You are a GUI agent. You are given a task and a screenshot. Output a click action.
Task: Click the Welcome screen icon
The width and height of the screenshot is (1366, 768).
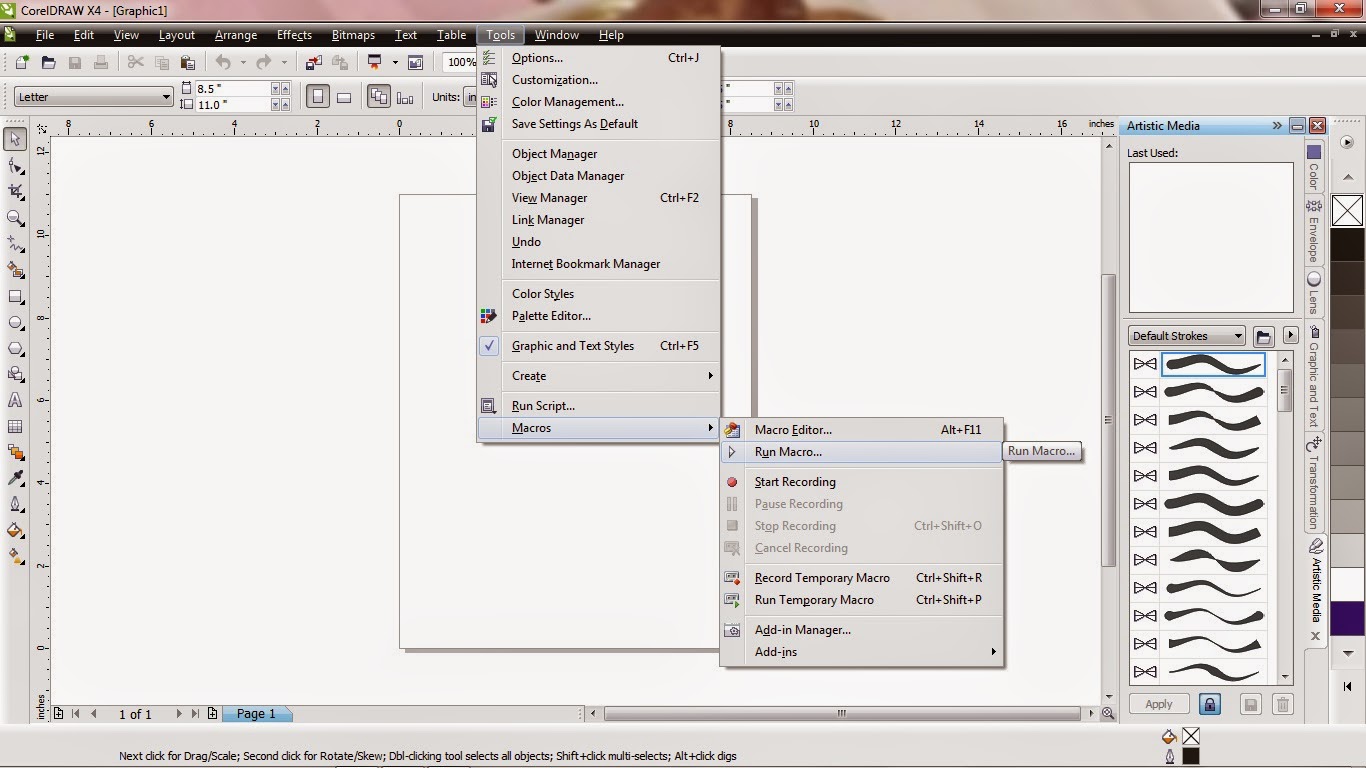[415, 62]
